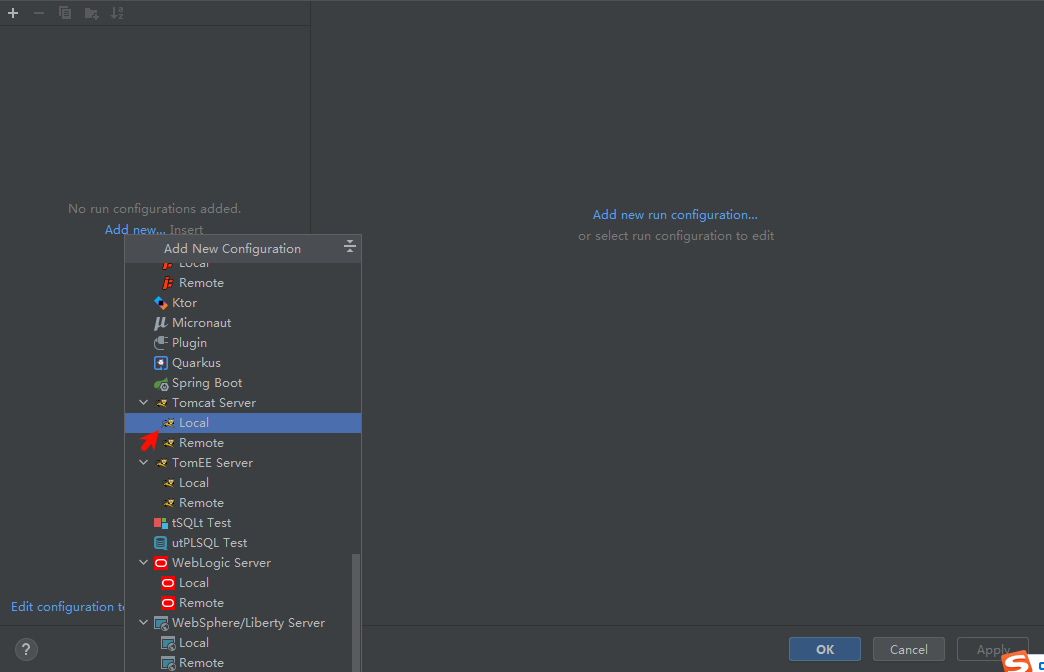Click the configuration list vertical scrollbar
Viewport: 1044px width, 672px height.
point(356,613)
